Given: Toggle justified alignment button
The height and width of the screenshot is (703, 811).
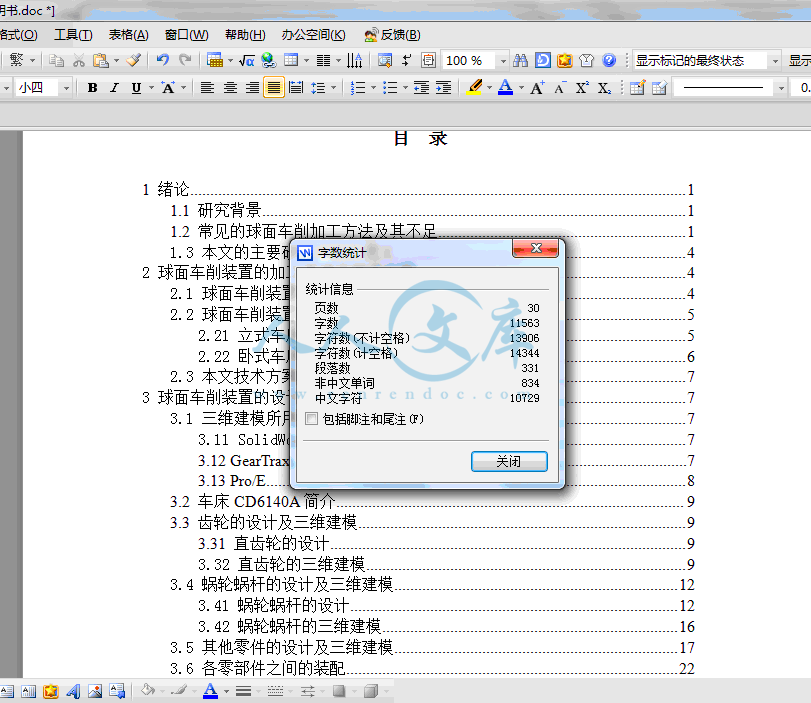Looking at the screenshot, I should 274,88.
